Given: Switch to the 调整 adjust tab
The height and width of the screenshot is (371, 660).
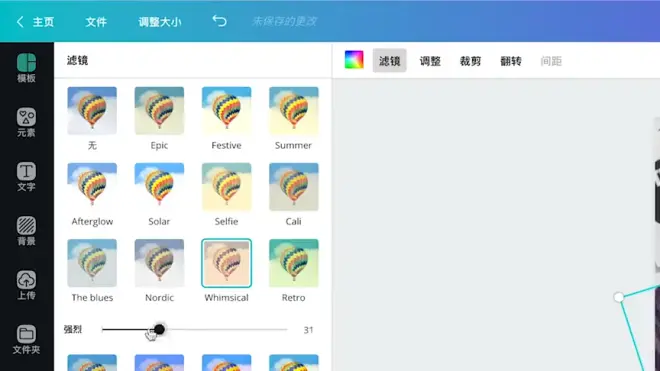Looking at the screenshot, I should click(430, 61).
